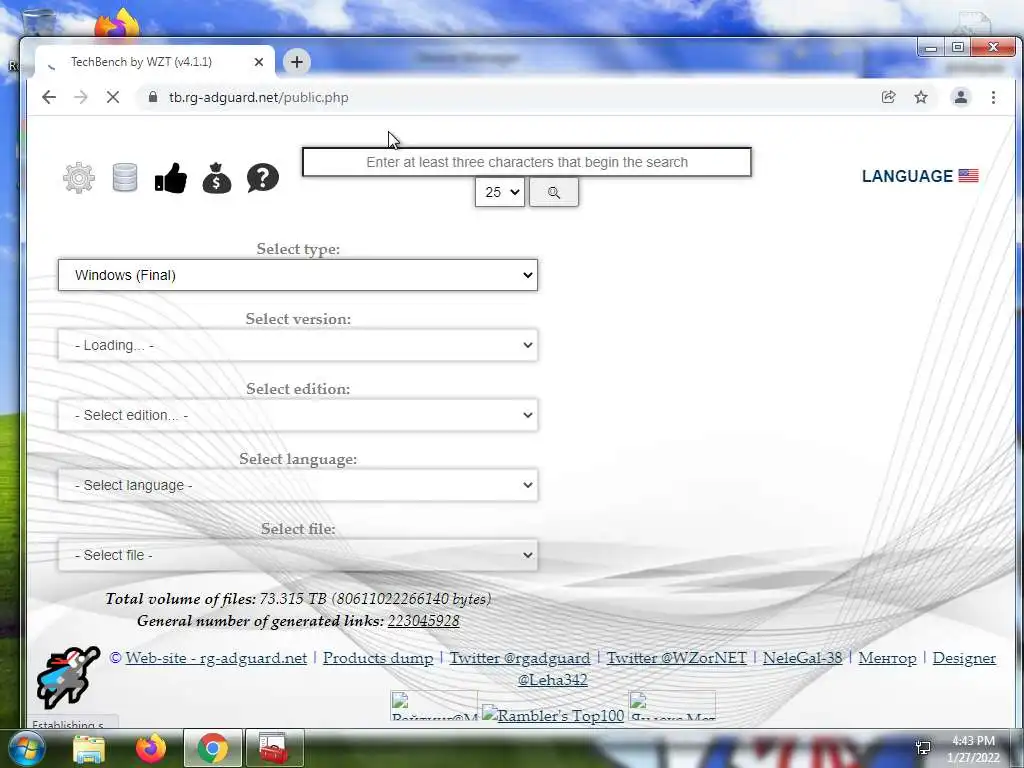1024x768 pixels.
Task: Change the results count dropdown showing 25
Action: pos(500,193)
